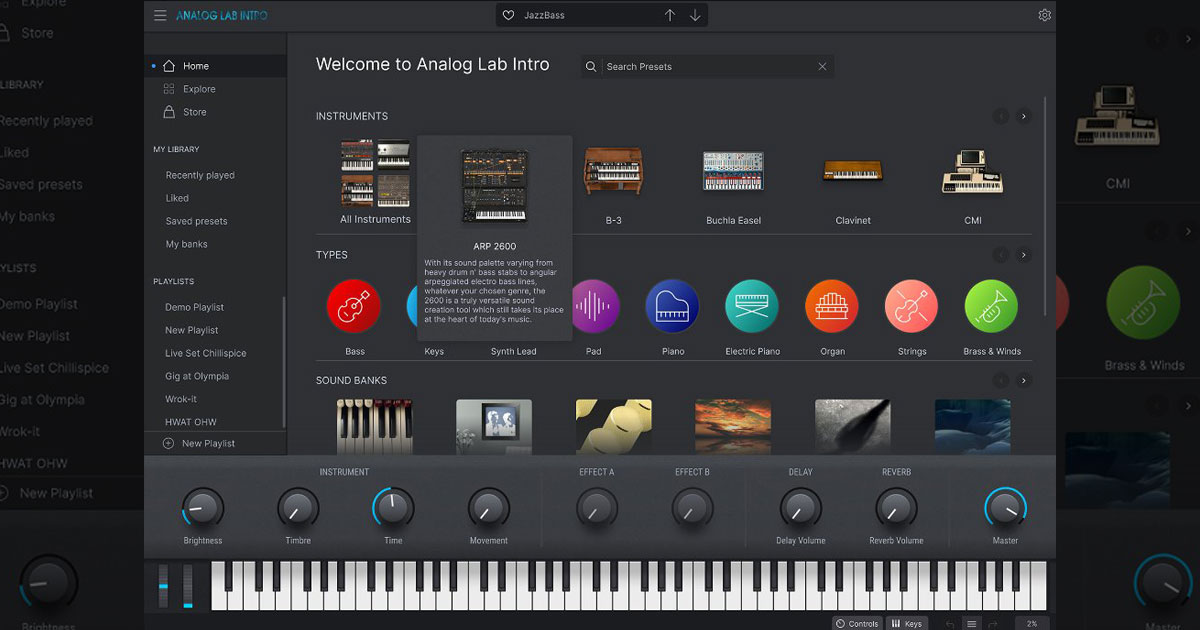Screen dimensions: 1200x630
Task: Choose the Piano type icon
Action: (x=672, y=306)
